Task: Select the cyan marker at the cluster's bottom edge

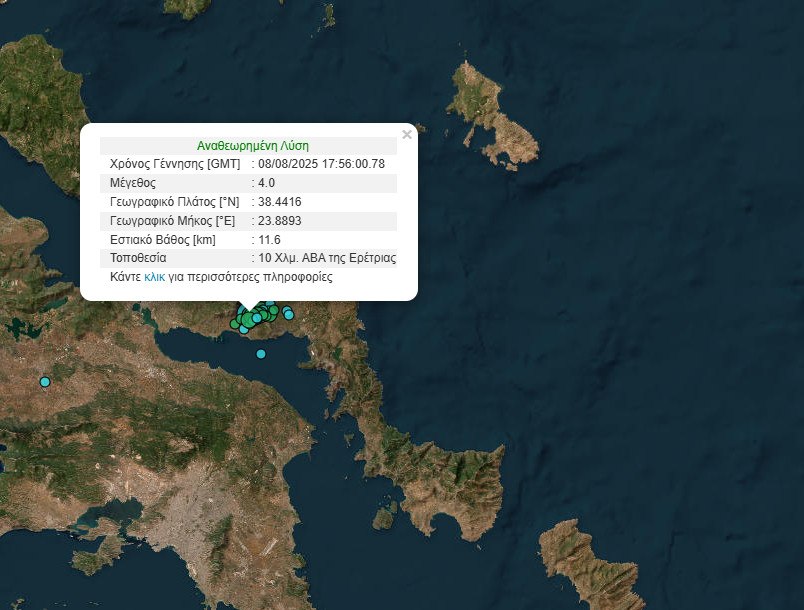Action: [243, 329]
